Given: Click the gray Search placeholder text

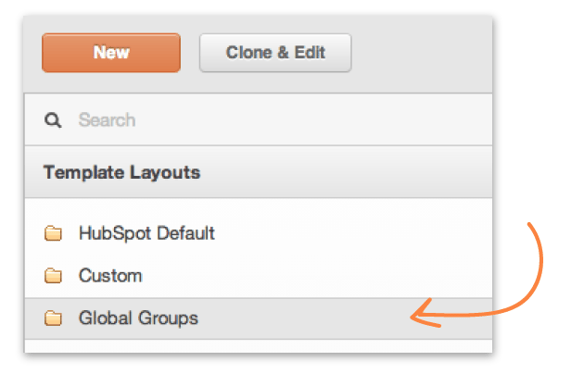Looking at the screenshot, I should [x=107, y=120].
